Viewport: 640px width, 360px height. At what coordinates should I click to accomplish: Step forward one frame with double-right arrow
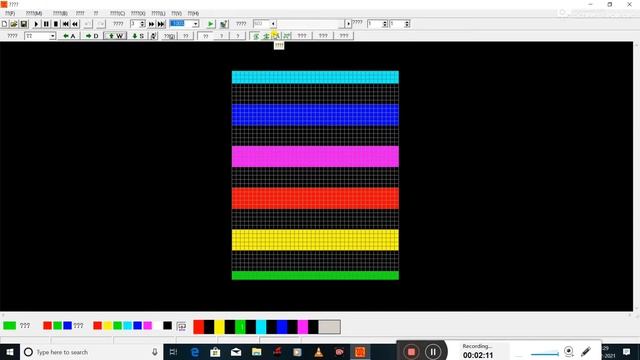coord(151,24)
